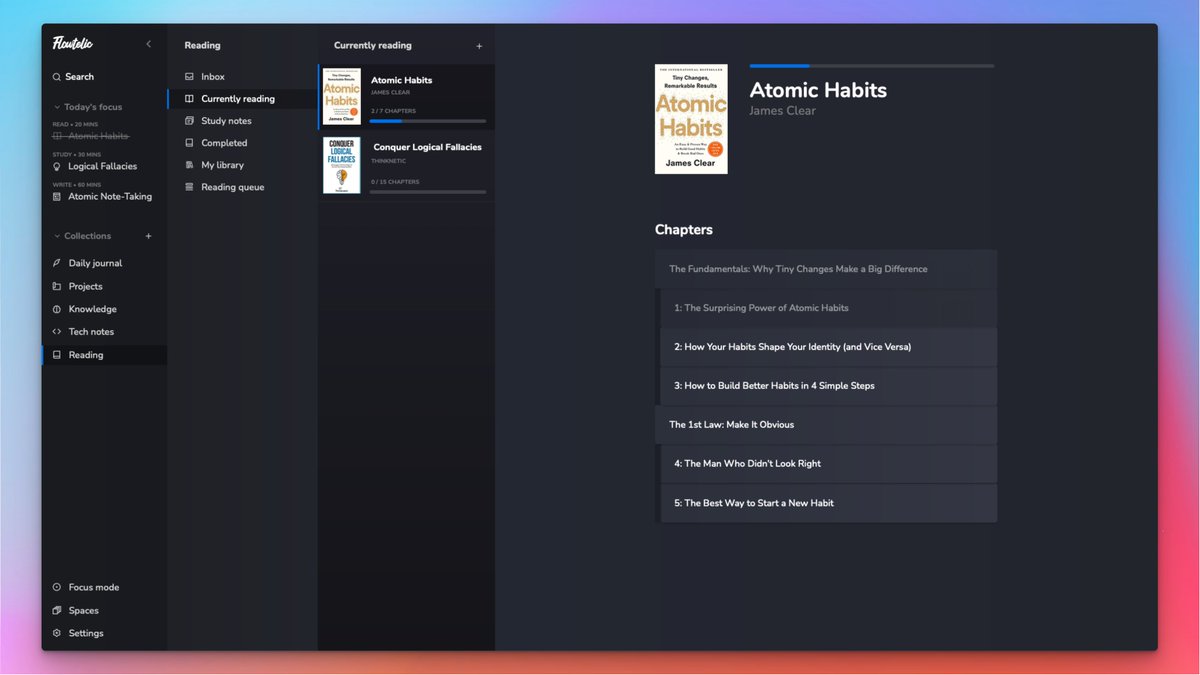Collapse the Today's focus section
This screenshot has width=1200, height=675.
point(57,107)
